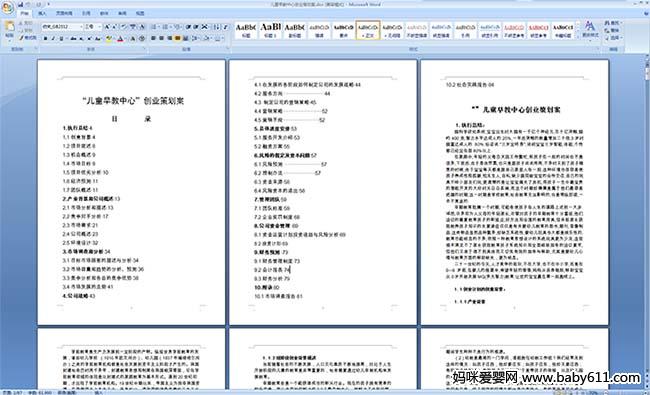Apply the first 'AaBb' title style

246,30
